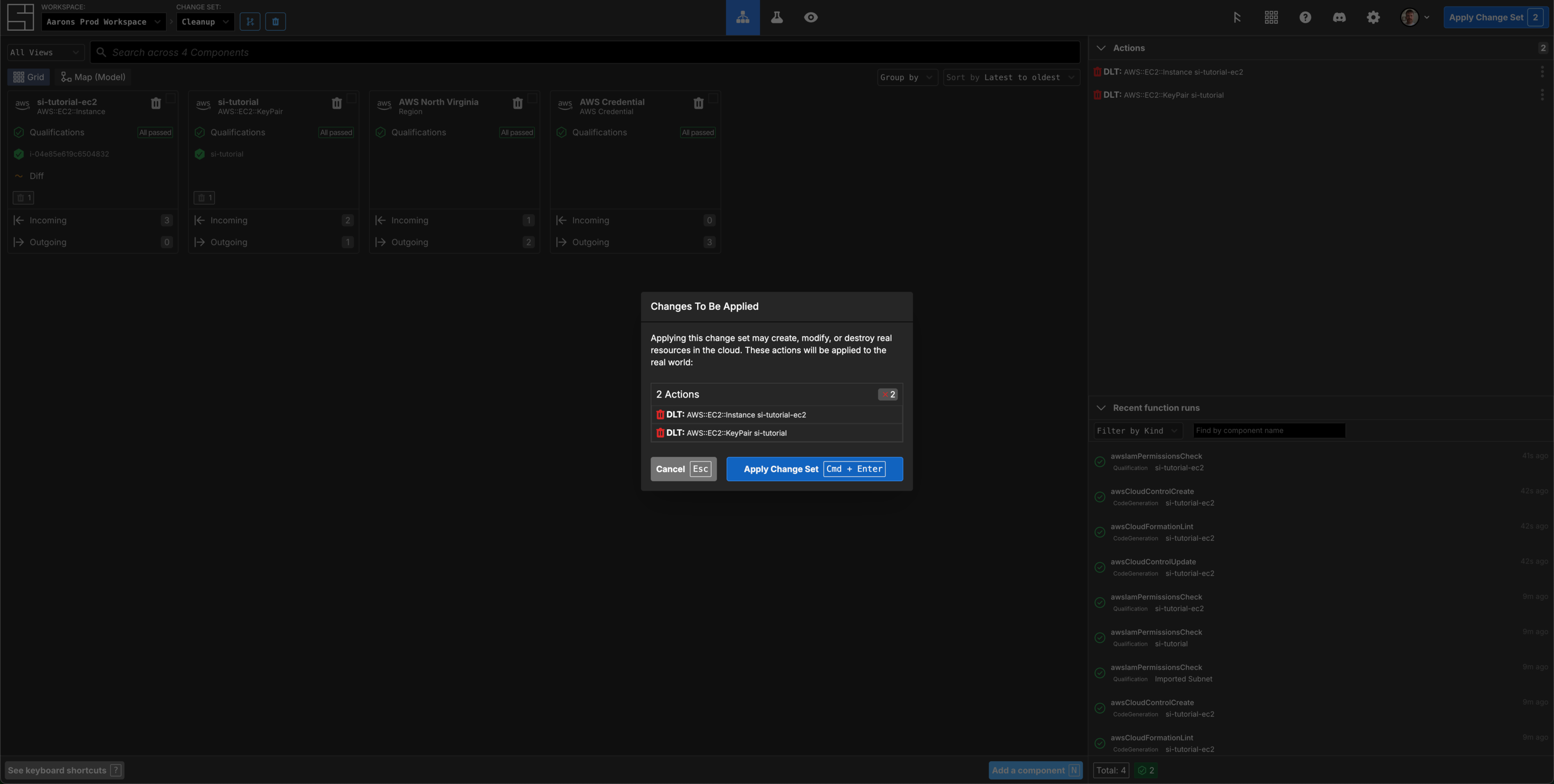1554x784 pixels.
Task: Open options menu for DLT KeyPair si-tutorial action
Action: tap(1542, 95)
